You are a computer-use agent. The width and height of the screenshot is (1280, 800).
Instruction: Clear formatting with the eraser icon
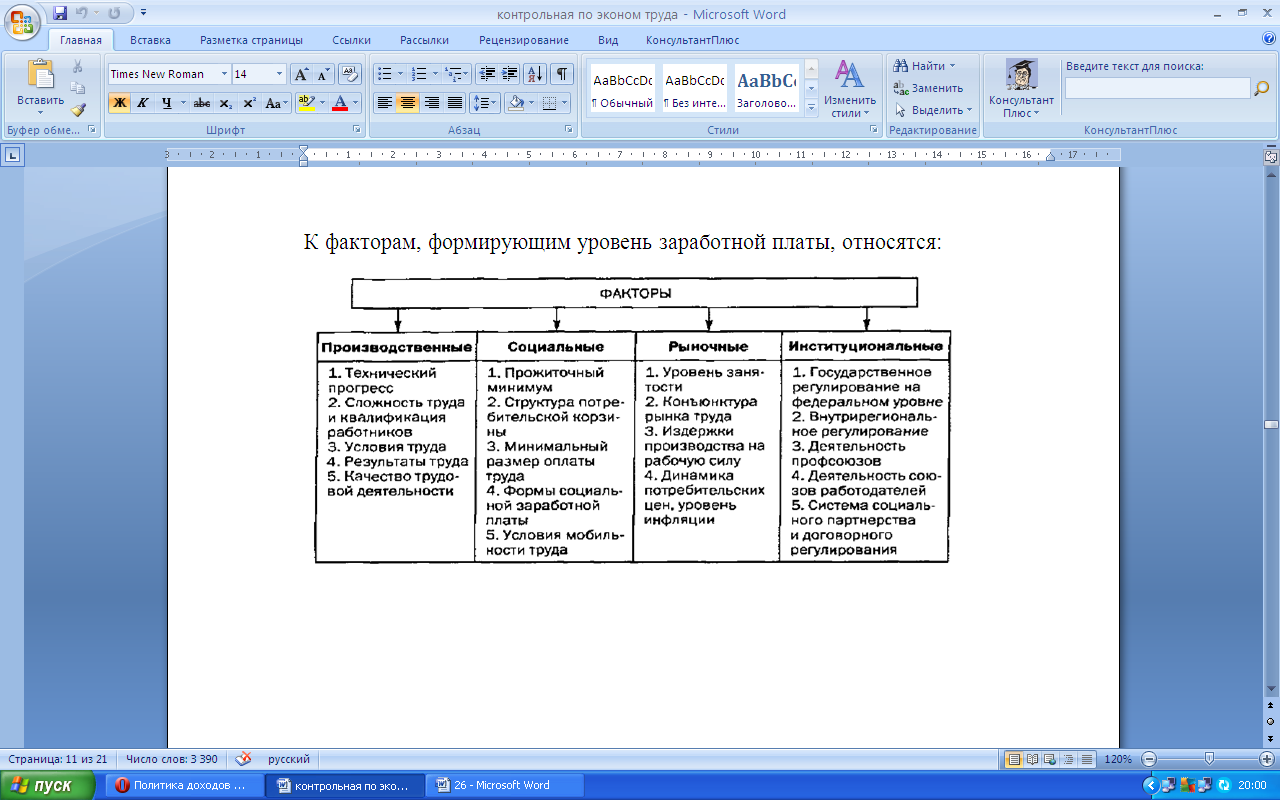(350, 74)
